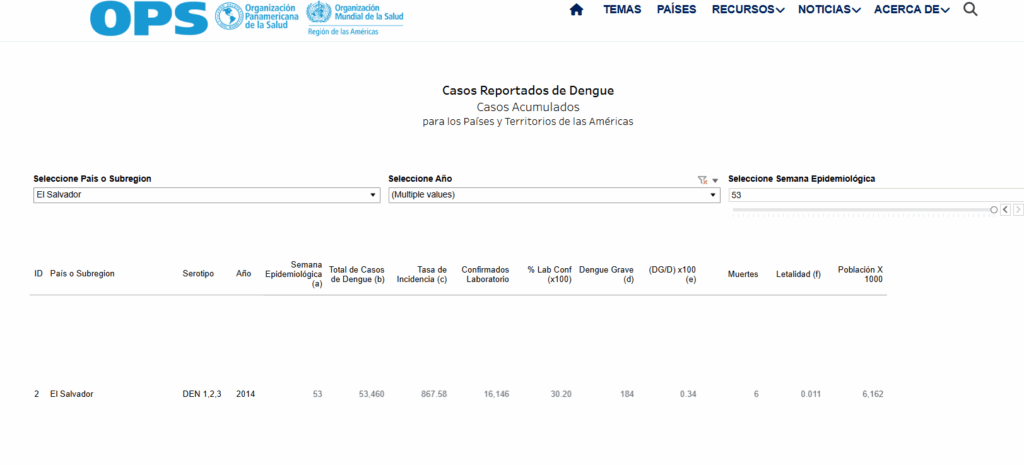Step to the next epidemiological week

pyautogui.click(x=1018, y=210)
